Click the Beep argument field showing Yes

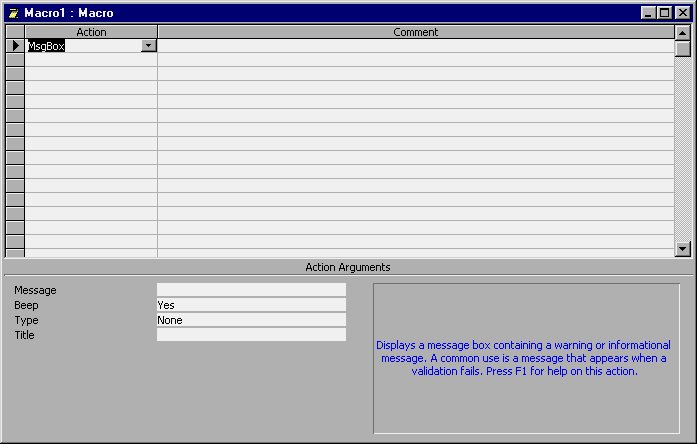250,305
